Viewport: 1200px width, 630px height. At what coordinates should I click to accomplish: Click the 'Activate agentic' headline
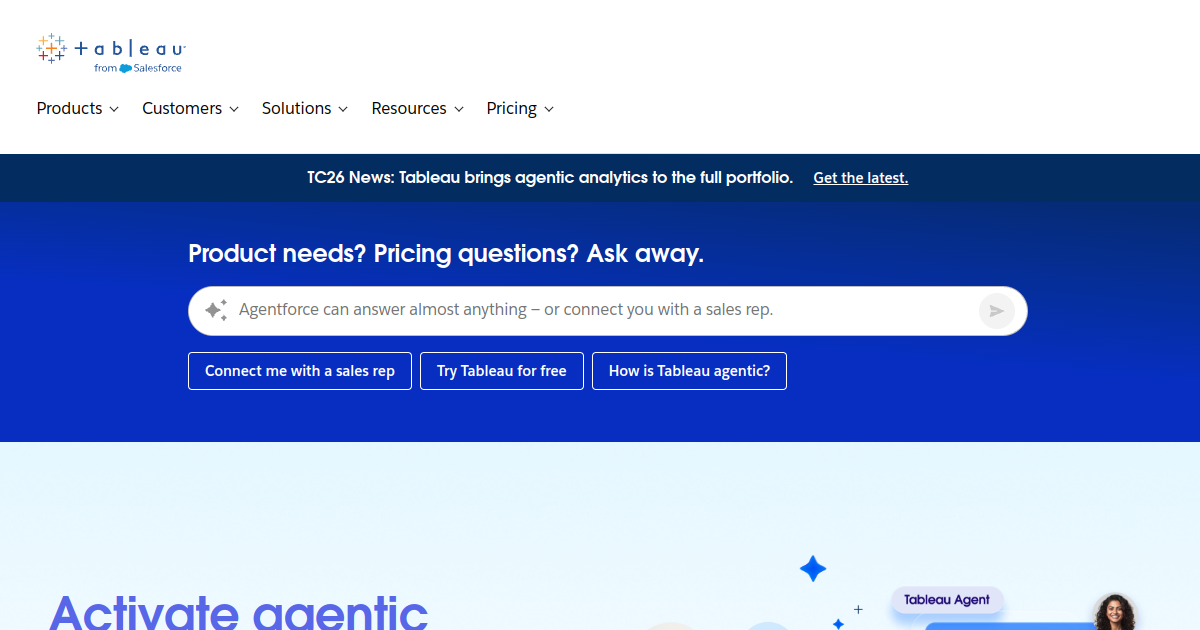tap(238, 611)
